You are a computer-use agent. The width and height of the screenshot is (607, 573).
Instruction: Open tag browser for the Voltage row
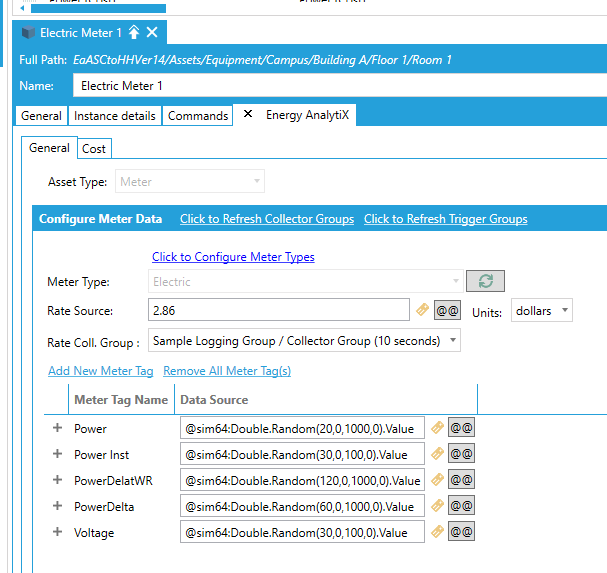(x=436, y=532)
